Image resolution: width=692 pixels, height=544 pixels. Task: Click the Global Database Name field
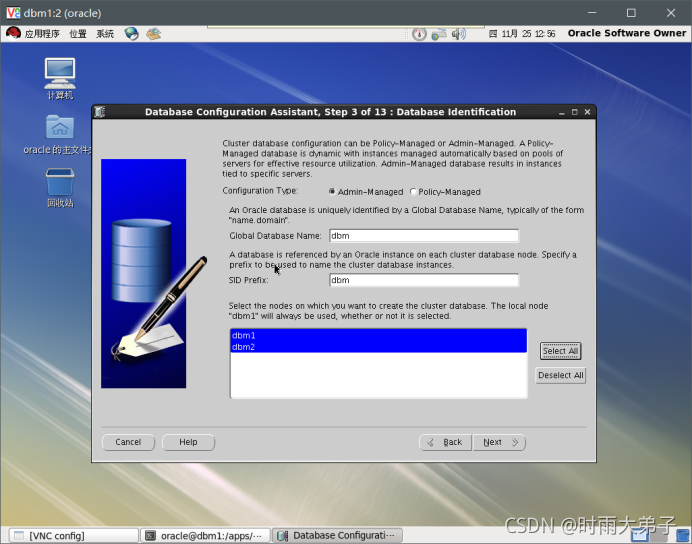pyautogui.click(x=424, y=236)
